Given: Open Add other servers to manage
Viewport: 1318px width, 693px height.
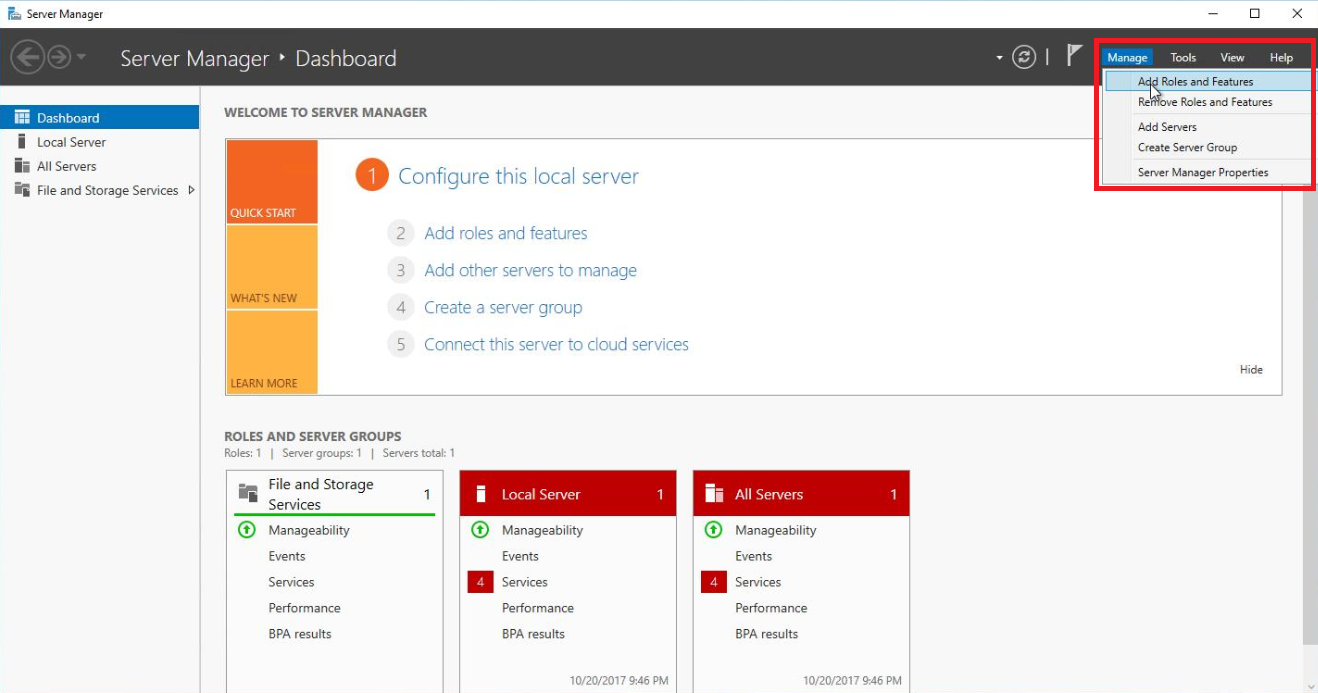Looking at the screenshot, I should coord(530,270).
